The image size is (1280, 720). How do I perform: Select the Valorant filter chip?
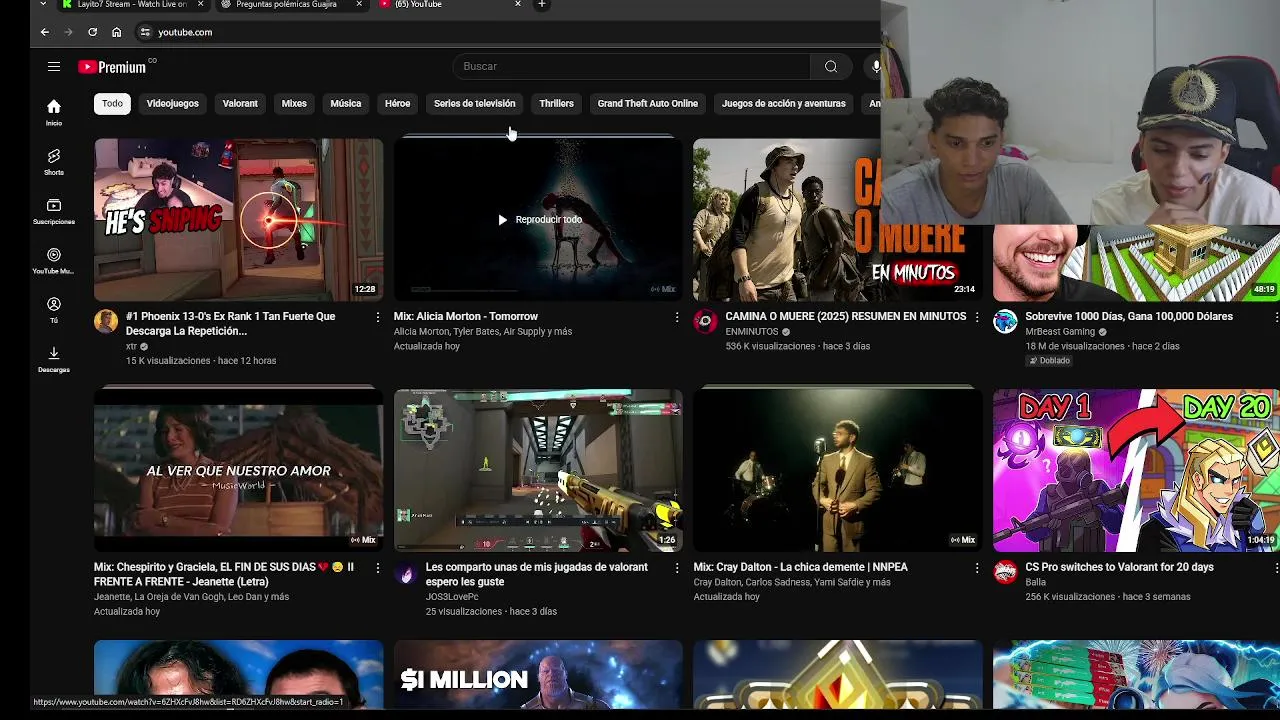click(240, 103)
